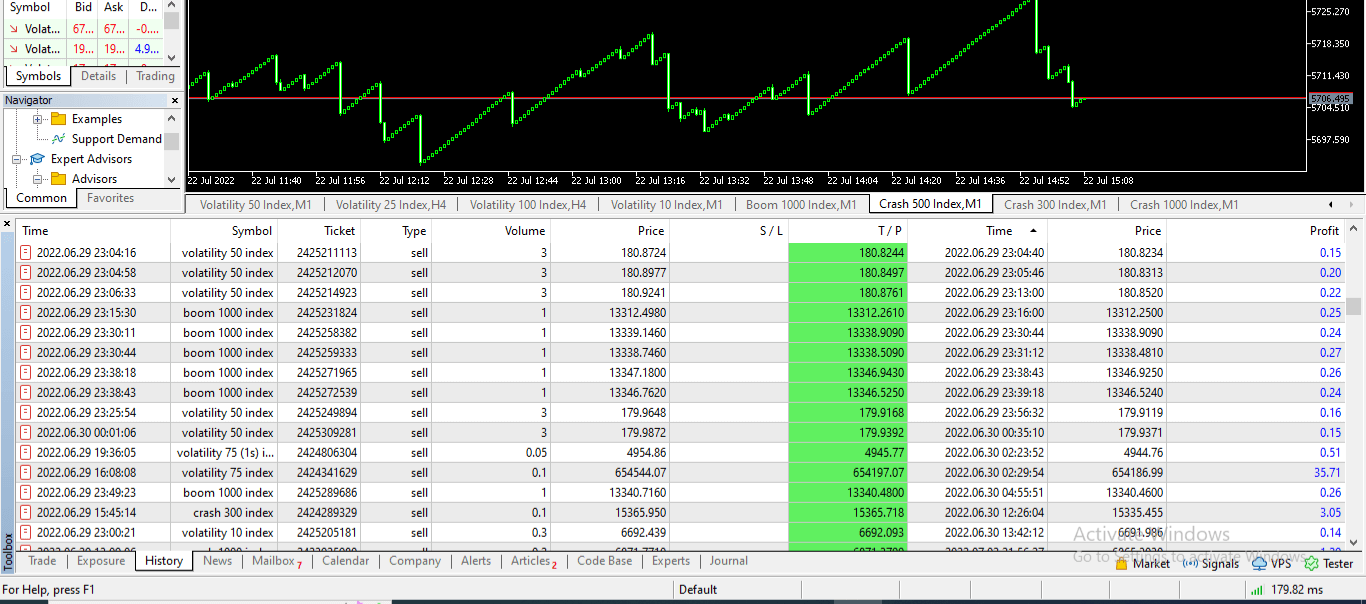Sort history by the Symbol column header

[251, 230]
